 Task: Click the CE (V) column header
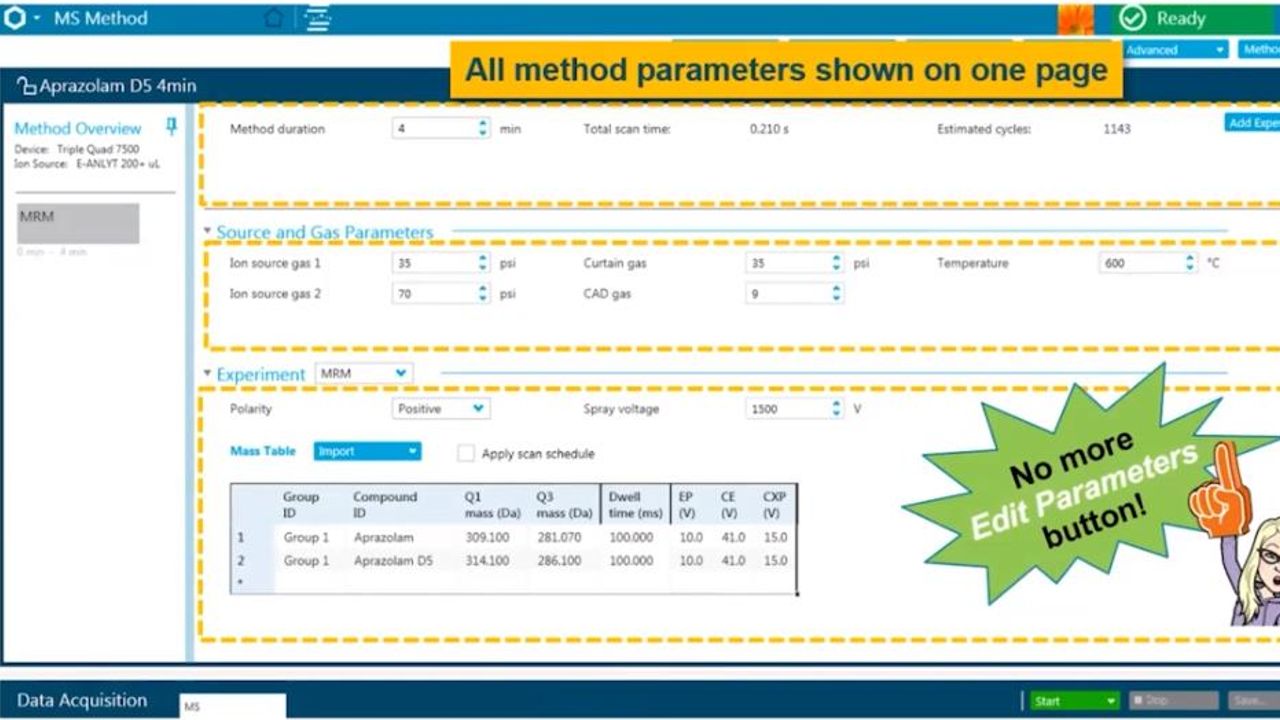coord(729,505)
